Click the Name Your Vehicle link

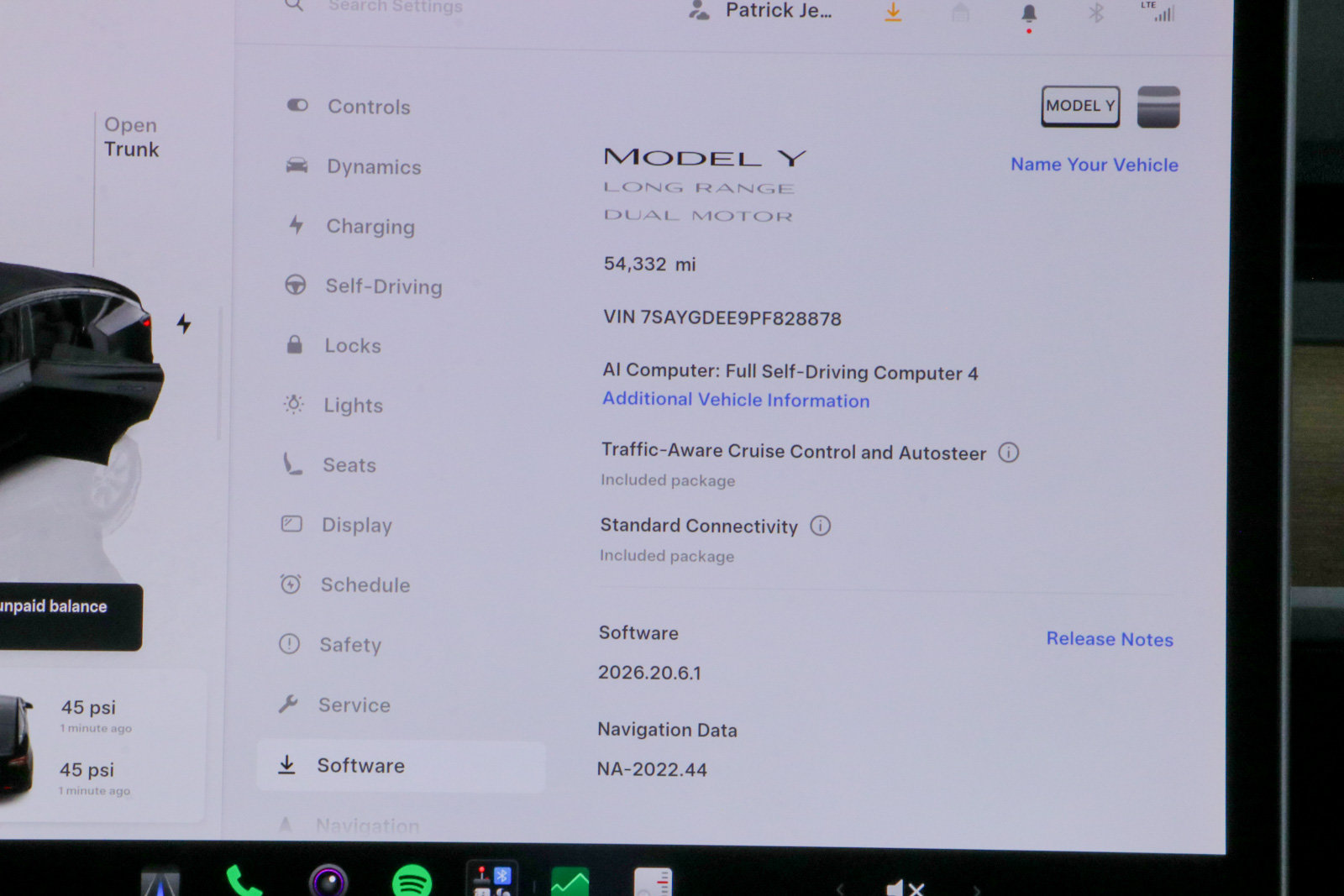point(1094,165)
